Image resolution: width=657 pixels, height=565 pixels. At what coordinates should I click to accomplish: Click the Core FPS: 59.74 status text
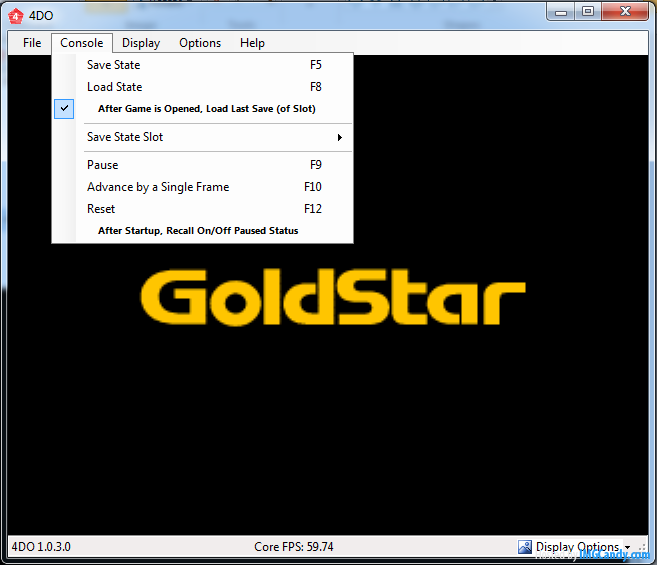tap(294, 547)
